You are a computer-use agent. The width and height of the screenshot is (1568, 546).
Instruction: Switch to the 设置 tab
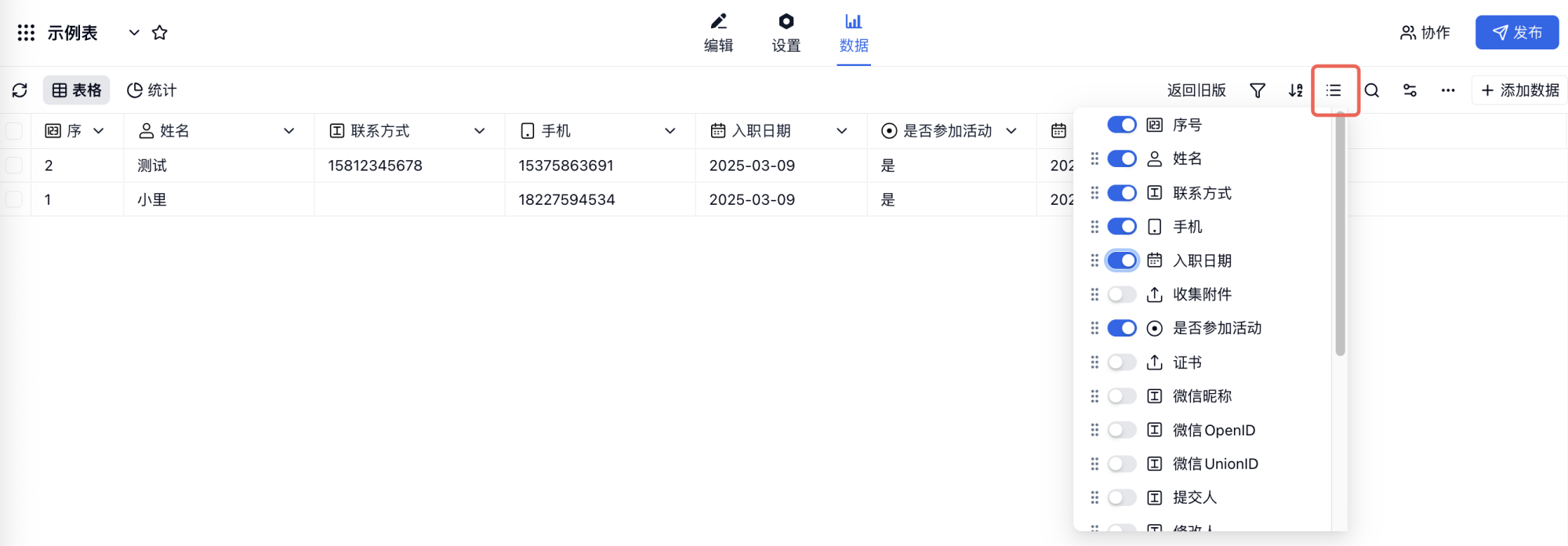coord(786,33)
